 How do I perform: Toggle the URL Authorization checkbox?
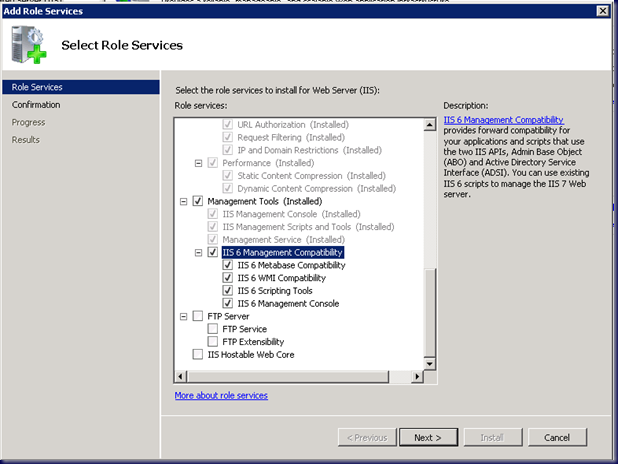click(x=227, y=125)
